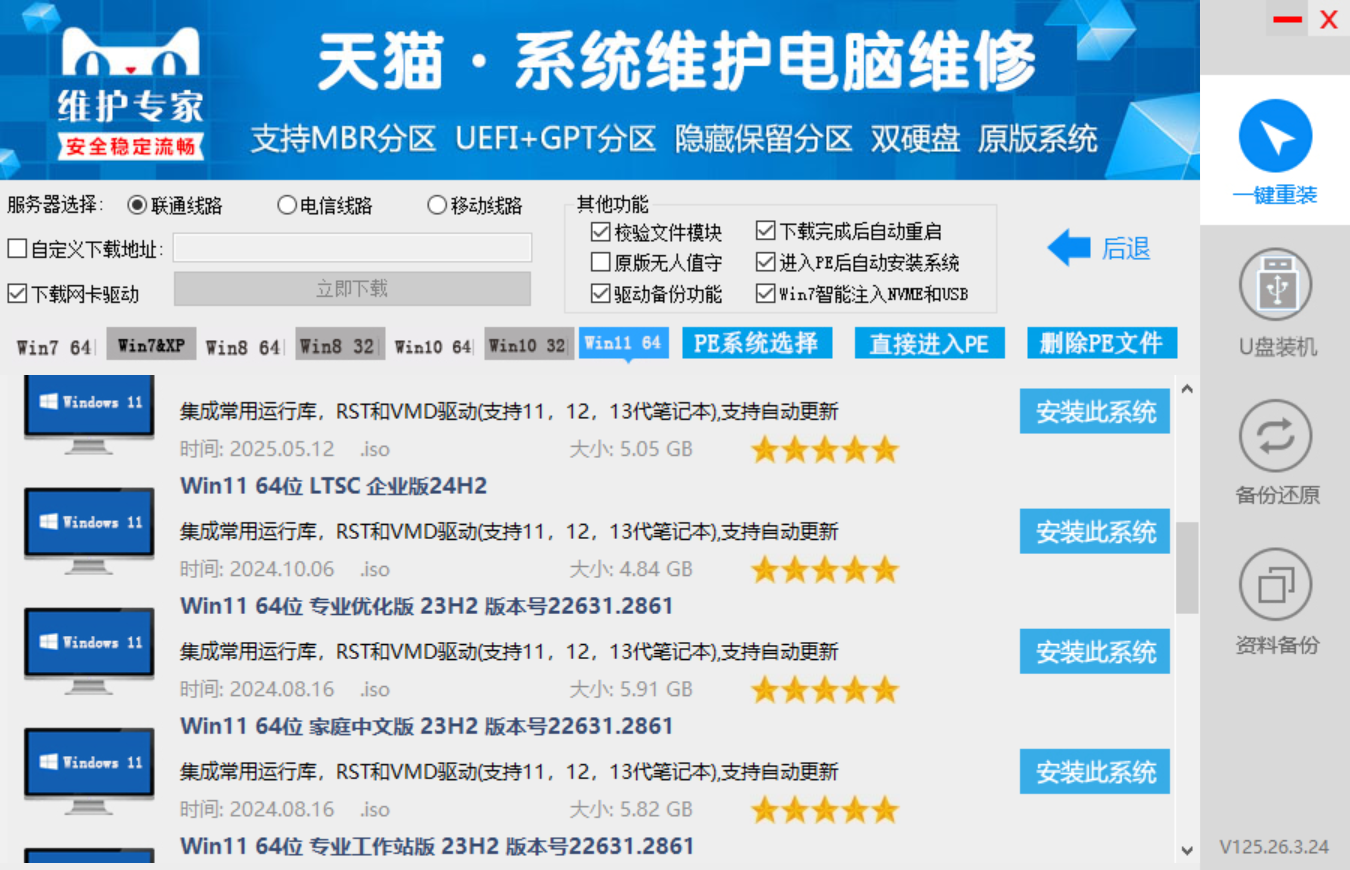Click the PE系统选择 button
This screenshot has height=870, width=1350.
pos(757,343)
